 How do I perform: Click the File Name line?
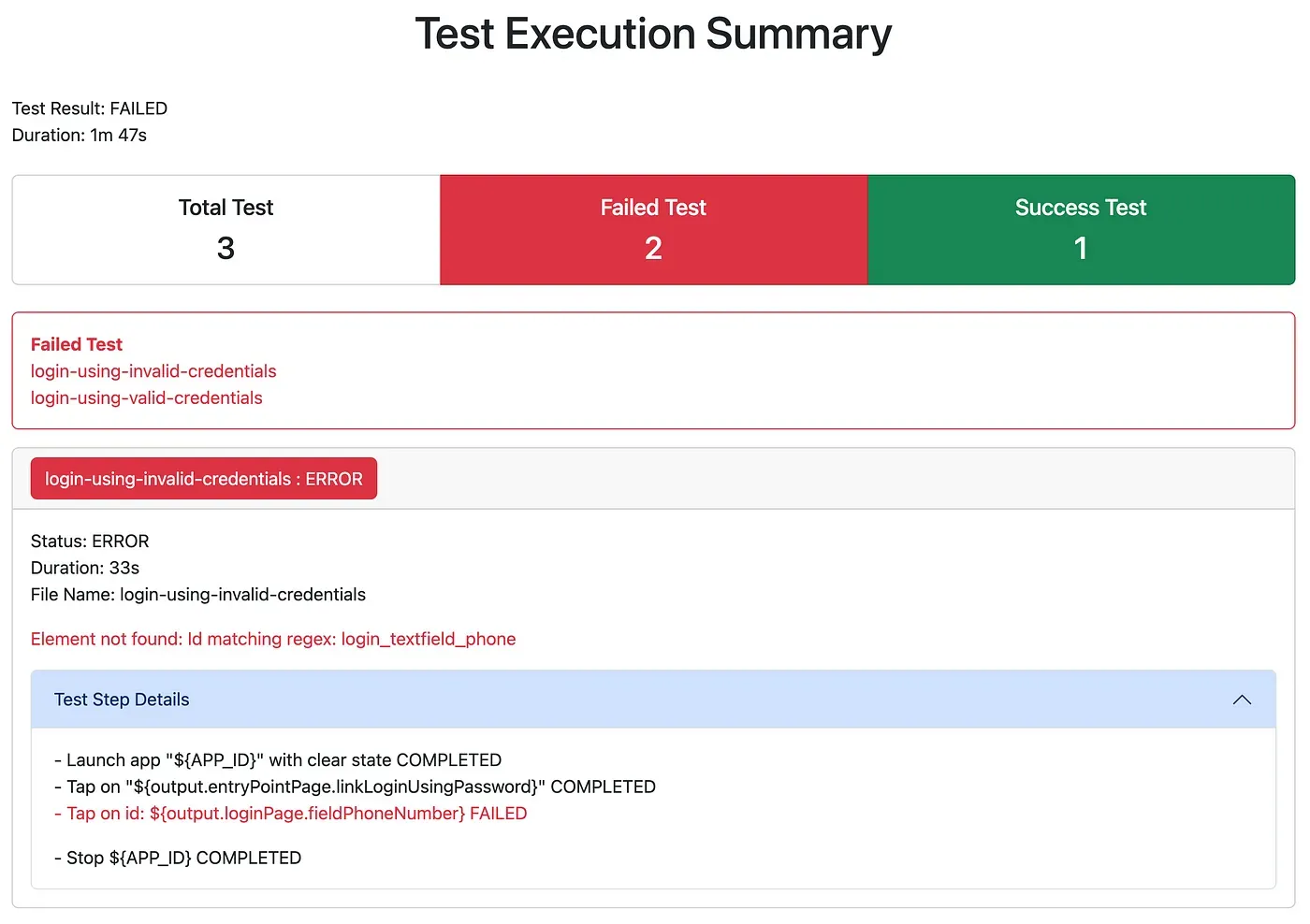coord(198,595)
